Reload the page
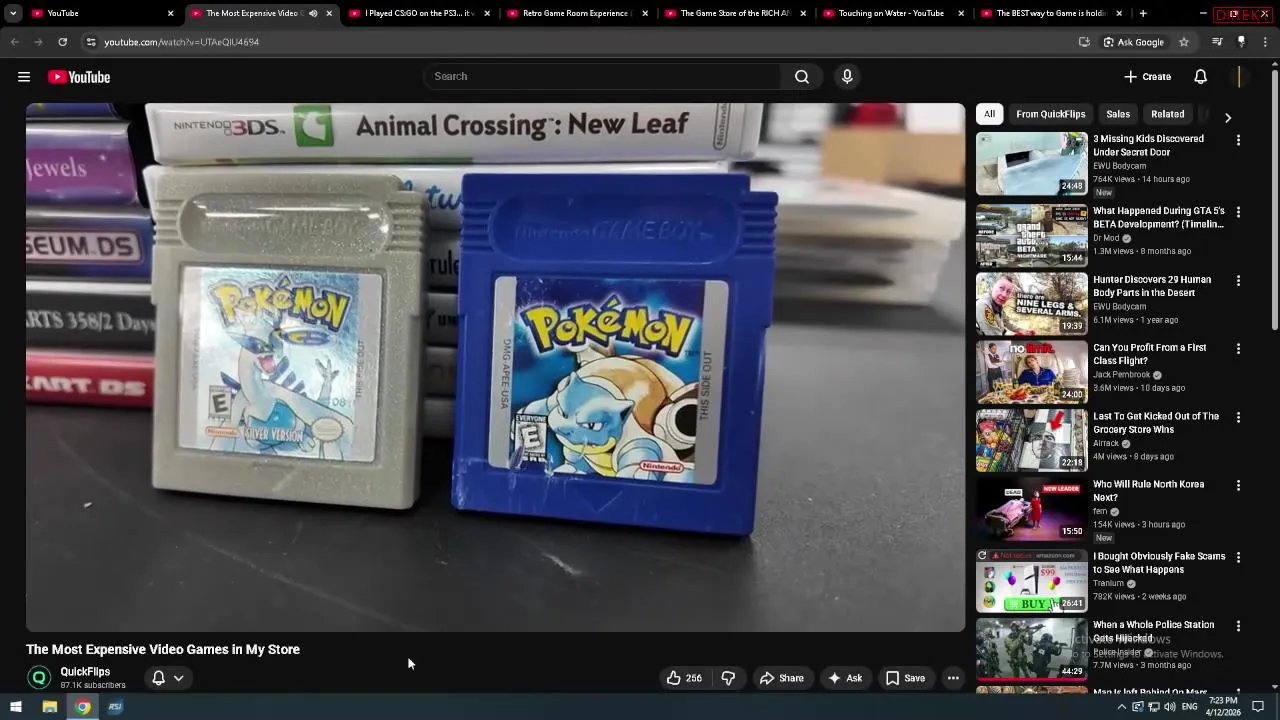Screen dimensions: 1280x720 [62, 42]
